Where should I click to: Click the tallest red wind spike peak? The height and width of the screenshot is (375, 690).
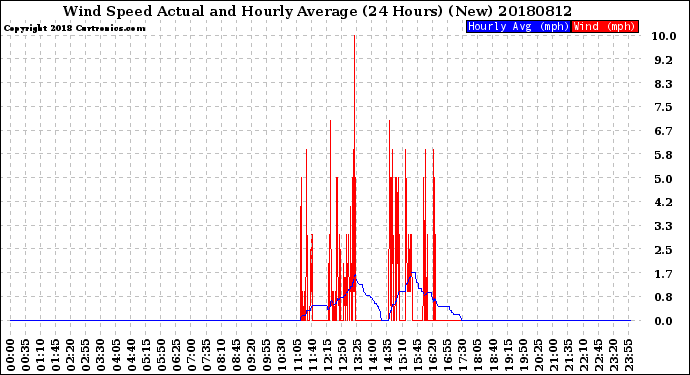(354, 36)
